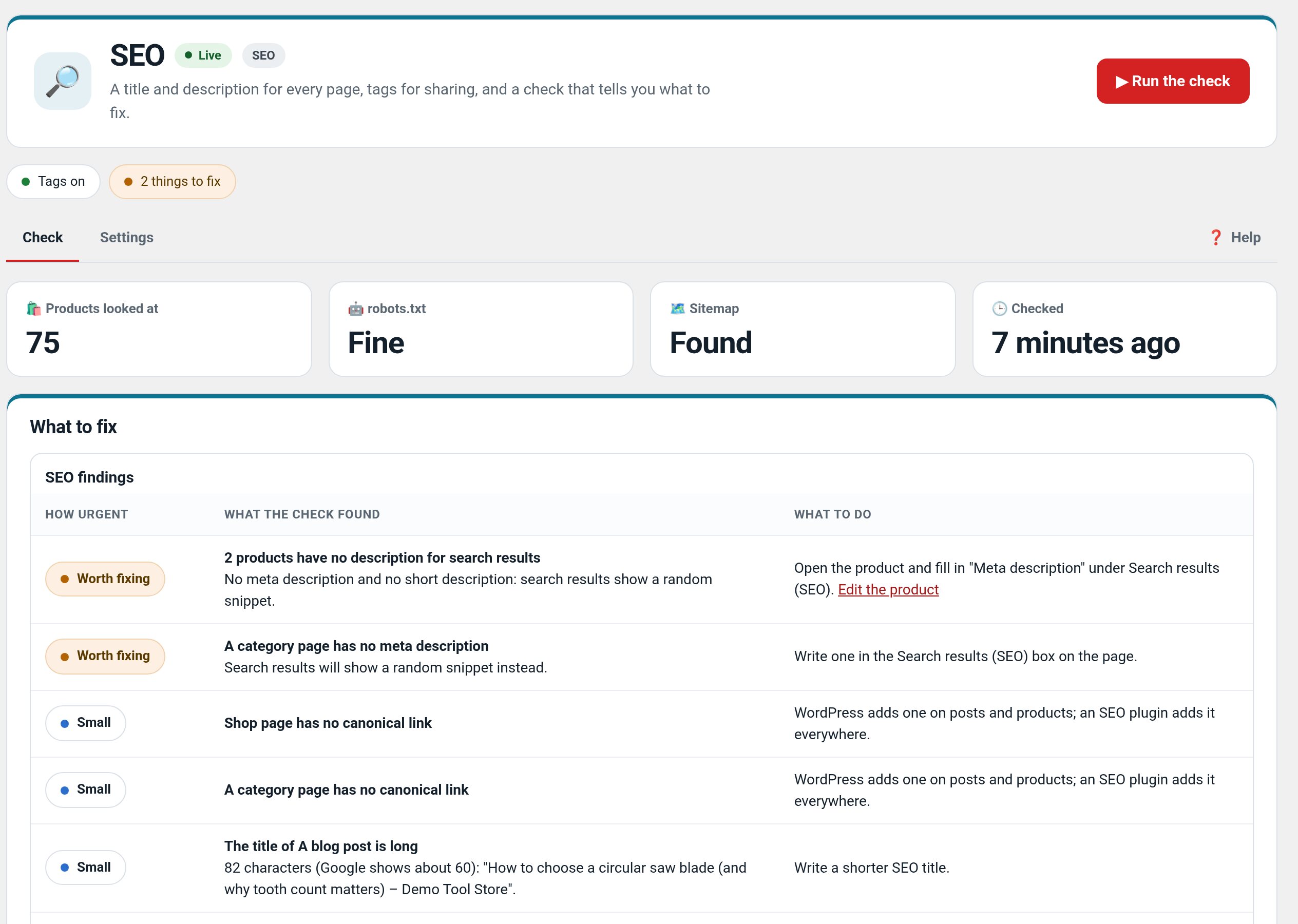Click the 75 products count value
Screen dimensions: 1298x924
pyautogui.click(x=43, y=343)
